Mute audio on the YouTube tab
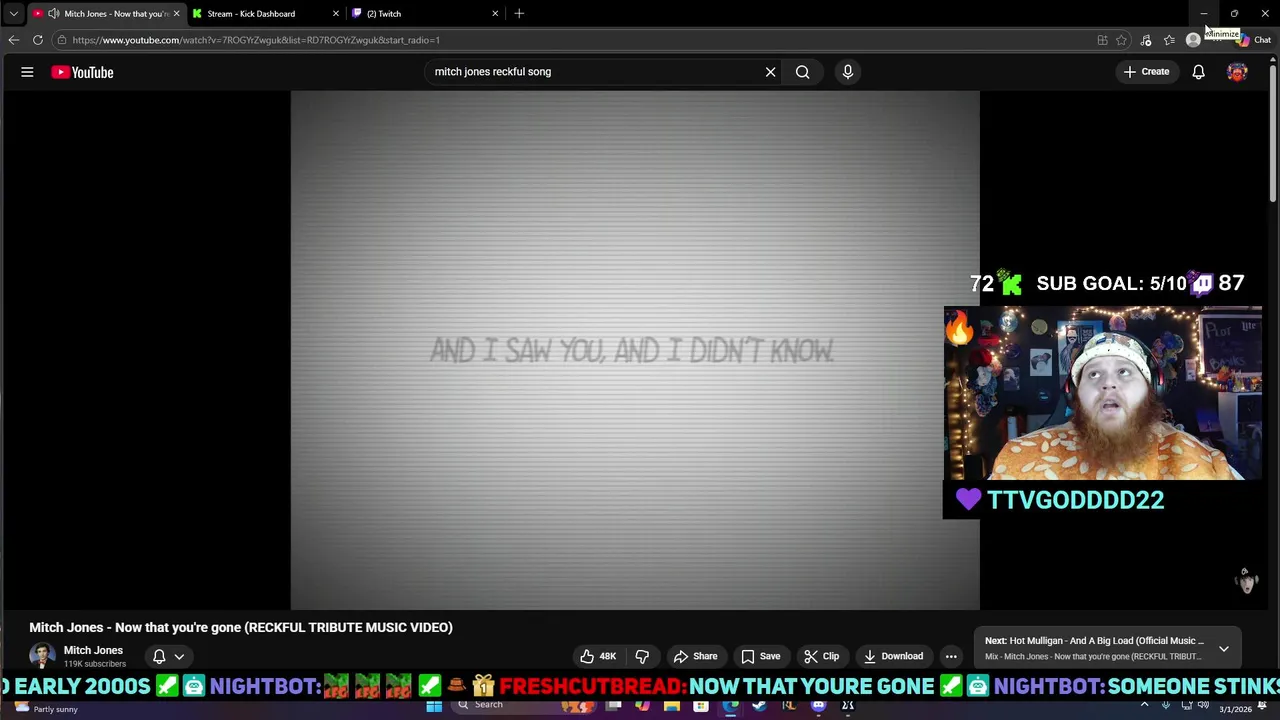Screen dimensions: 1280x720 (x=53, y=14)
